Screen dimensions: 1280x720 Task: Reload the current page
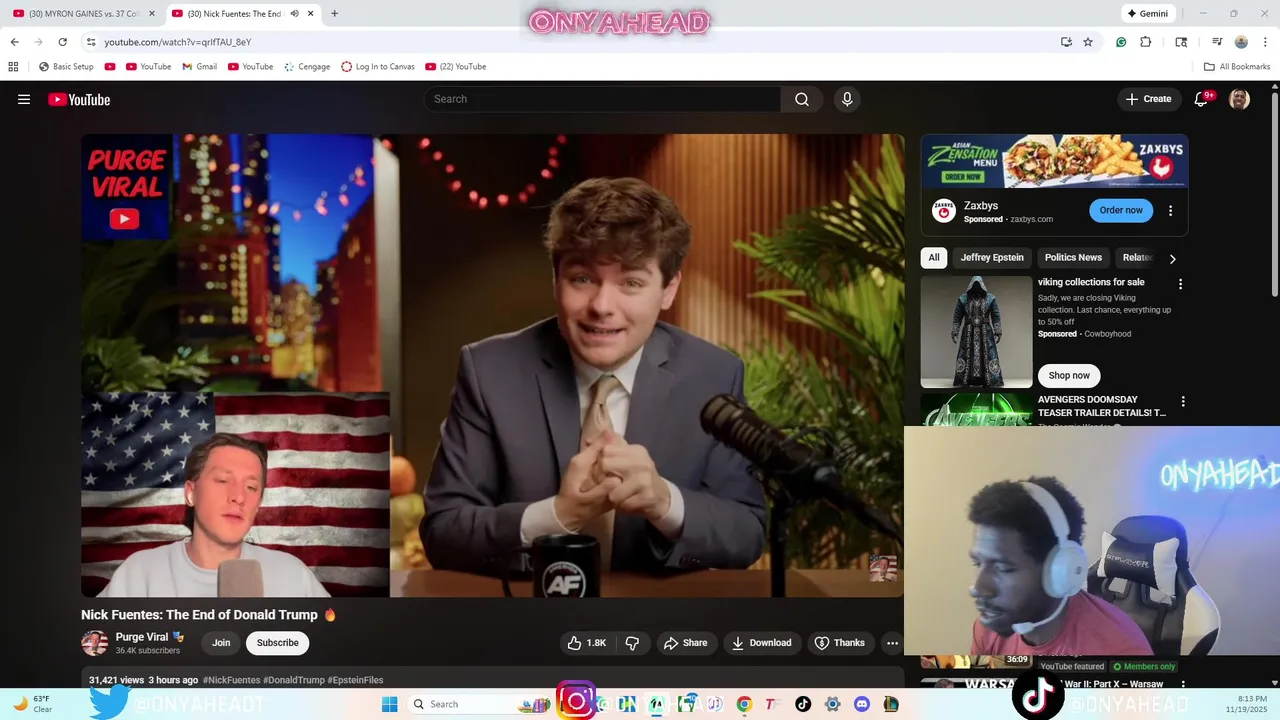pos(62,42)
